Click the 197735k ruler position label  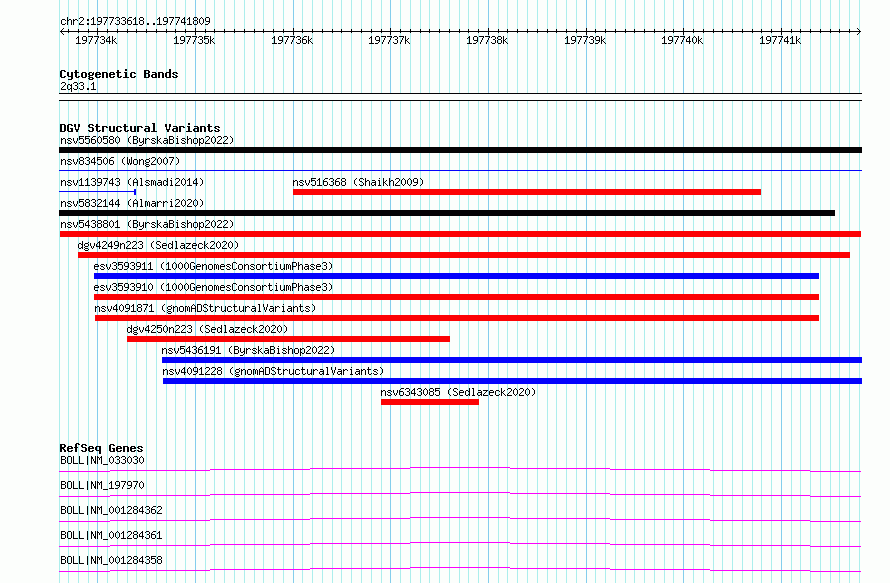click(194, 40)
